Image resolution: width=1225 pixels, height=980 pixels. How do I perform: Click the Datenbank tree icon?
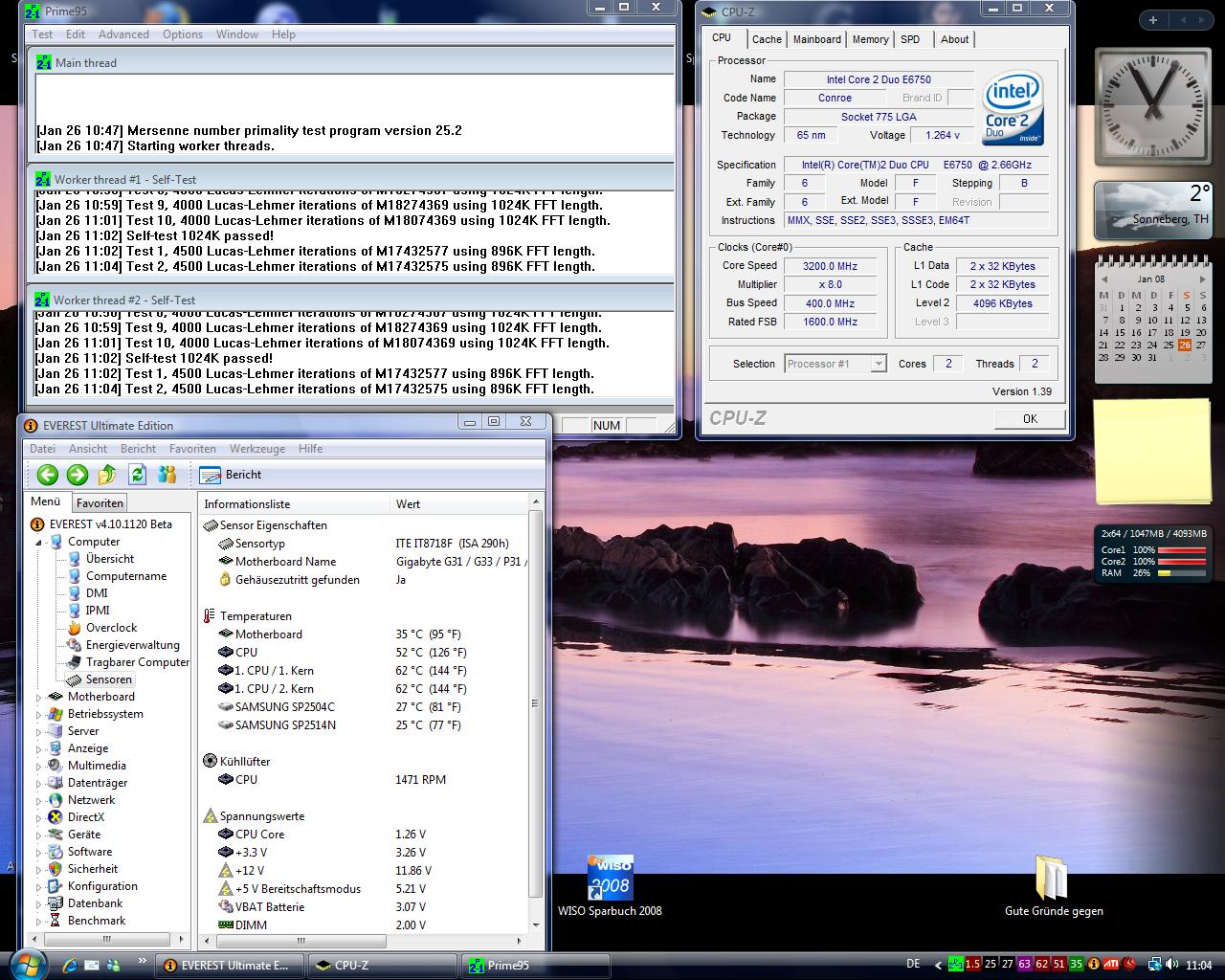click(56, 903)
